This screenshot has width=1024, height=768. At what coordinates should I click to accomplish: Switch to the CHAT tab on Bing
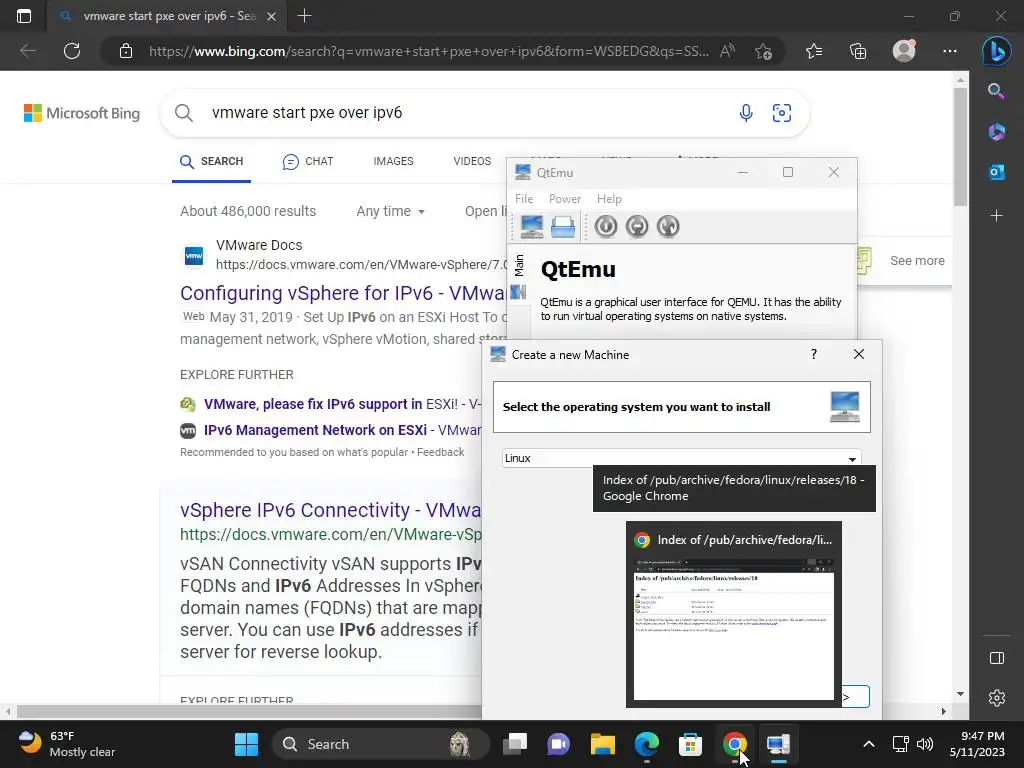[x=308, y=161]
